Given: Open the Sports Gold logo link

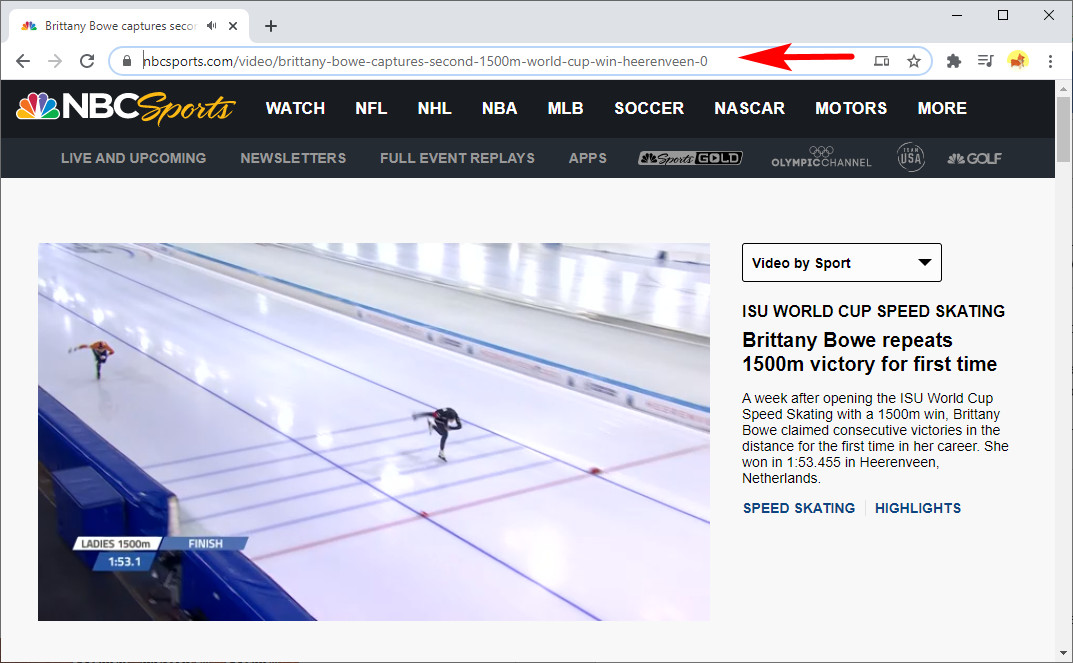Looking at the screenshot, I should (x=690, y=158).
